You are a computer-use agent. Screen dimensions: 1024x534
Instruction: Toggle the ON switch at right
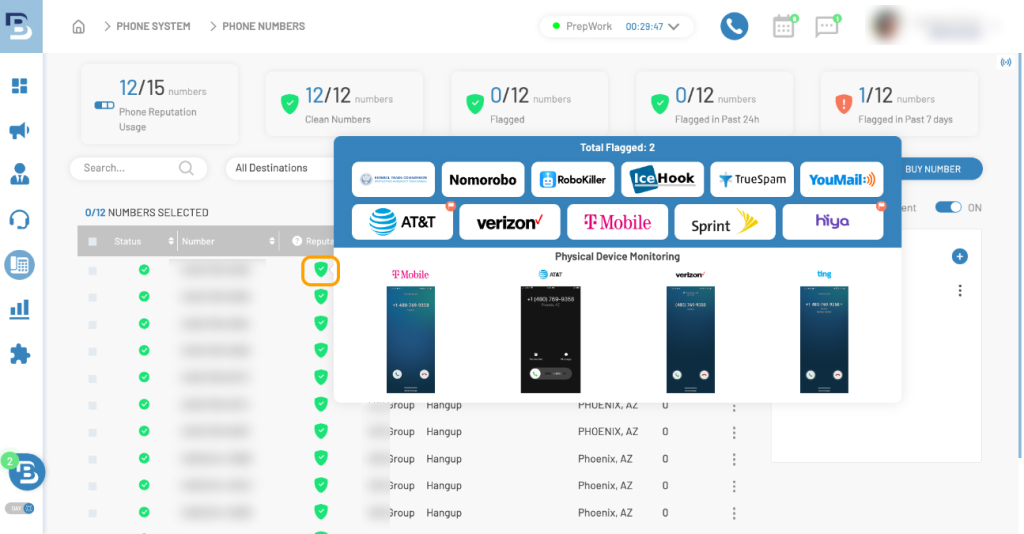948,208
